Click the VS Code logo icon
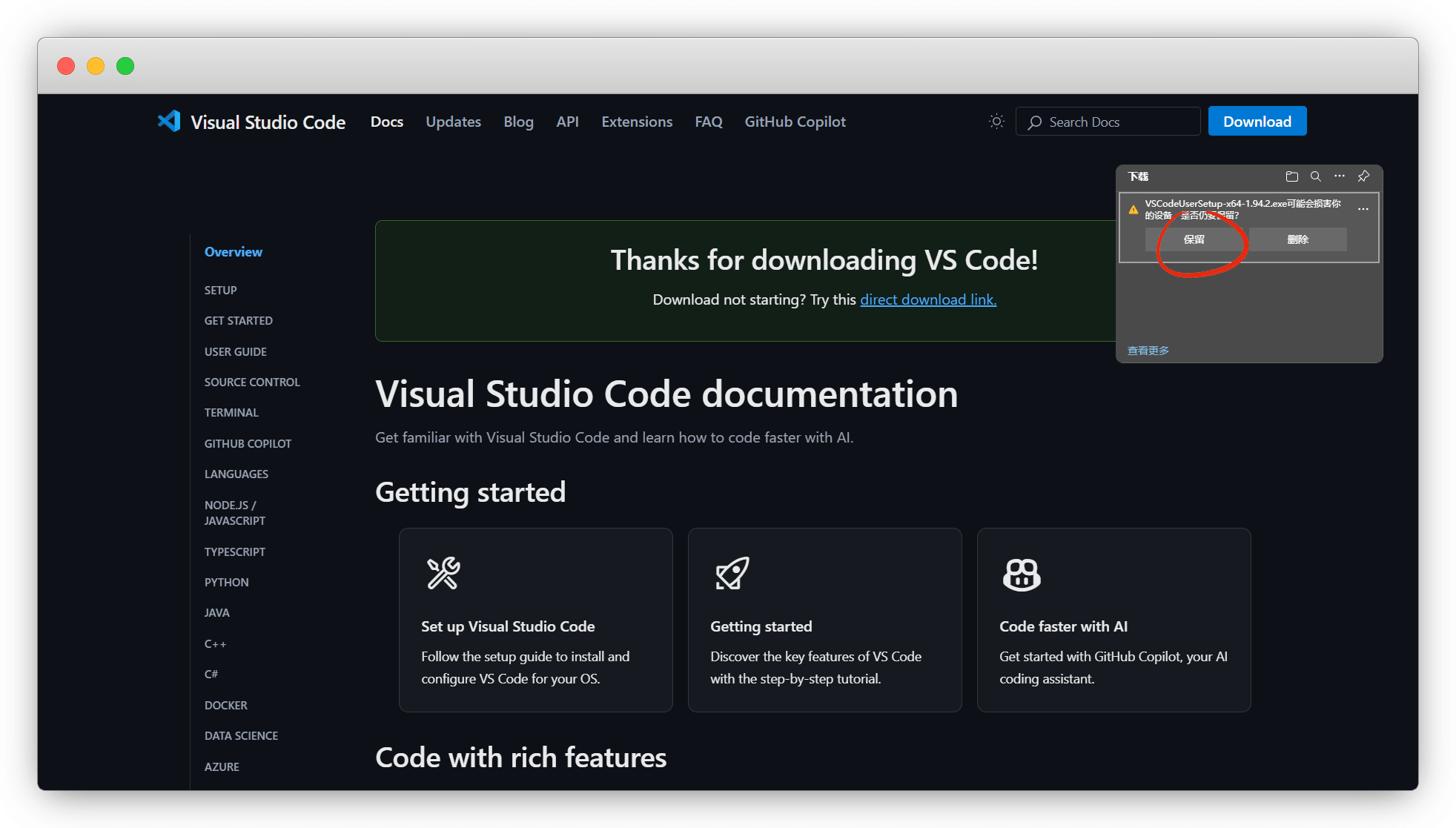This screenshot has width=1456, height=828. [x=169, y=122]
